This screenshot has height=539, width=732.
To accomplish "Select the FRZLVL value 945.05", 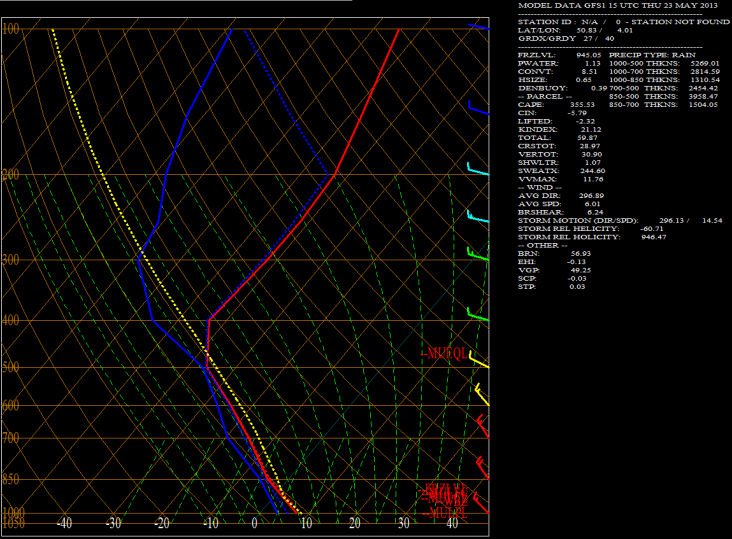I will tap(589, 55).
